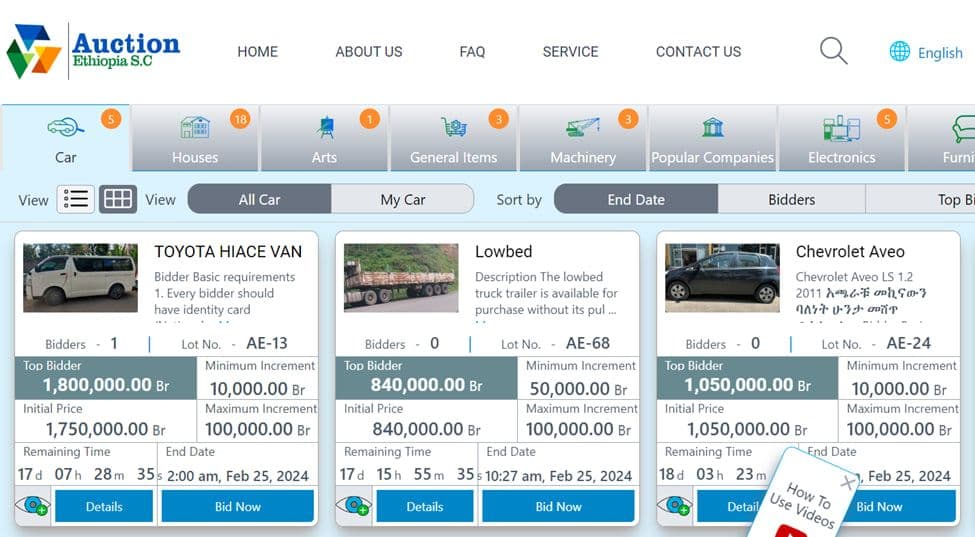This screenshot has width=975, height=537.
Task: Toggle watch eye icon for Toyota Hiace
Action: tap(33, 506)
